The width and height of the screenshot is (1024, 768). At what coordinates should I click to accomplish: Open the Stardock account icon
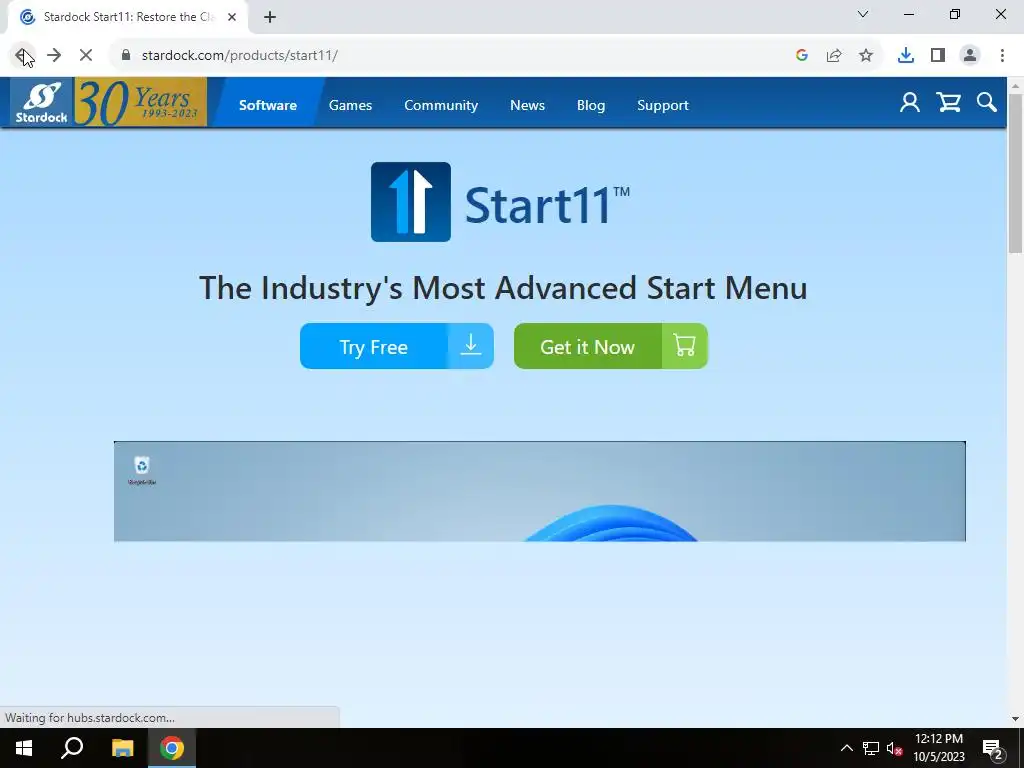910,103
